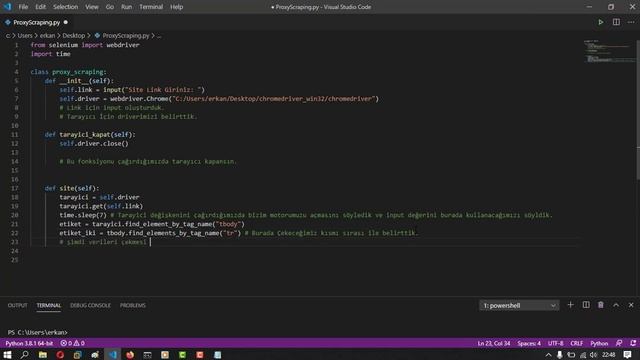Run the Python file with play button
This screenshot has height=360, width=640.
(x=600, y=22)
